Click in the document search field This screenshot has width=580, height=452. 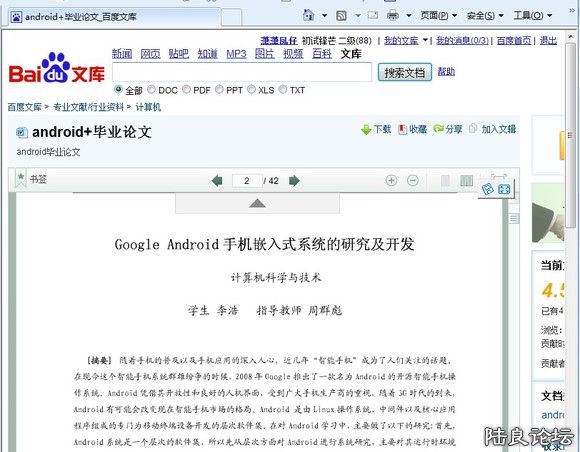click(242, 72)
